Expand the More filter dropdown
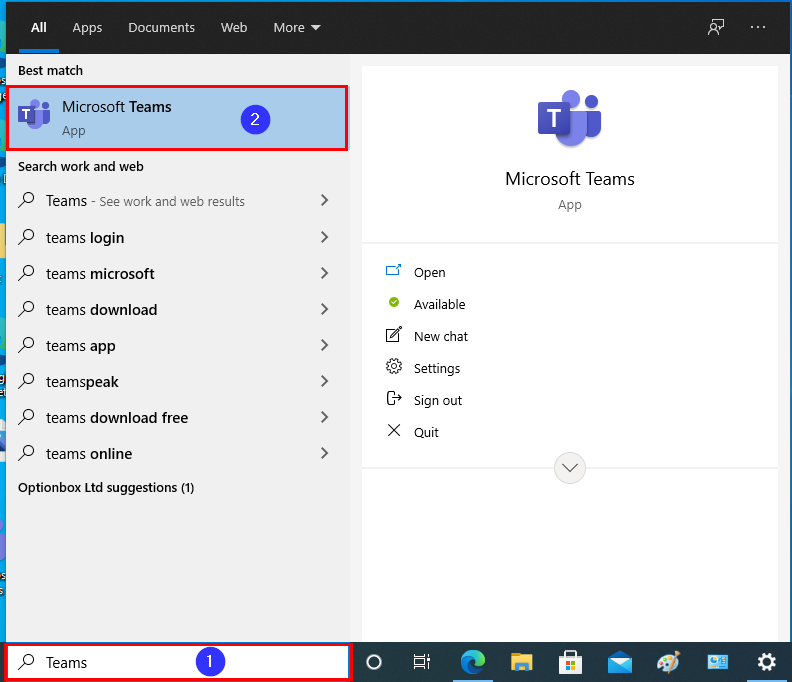Viewport: 792px width, 682px height. coord(296,27)
